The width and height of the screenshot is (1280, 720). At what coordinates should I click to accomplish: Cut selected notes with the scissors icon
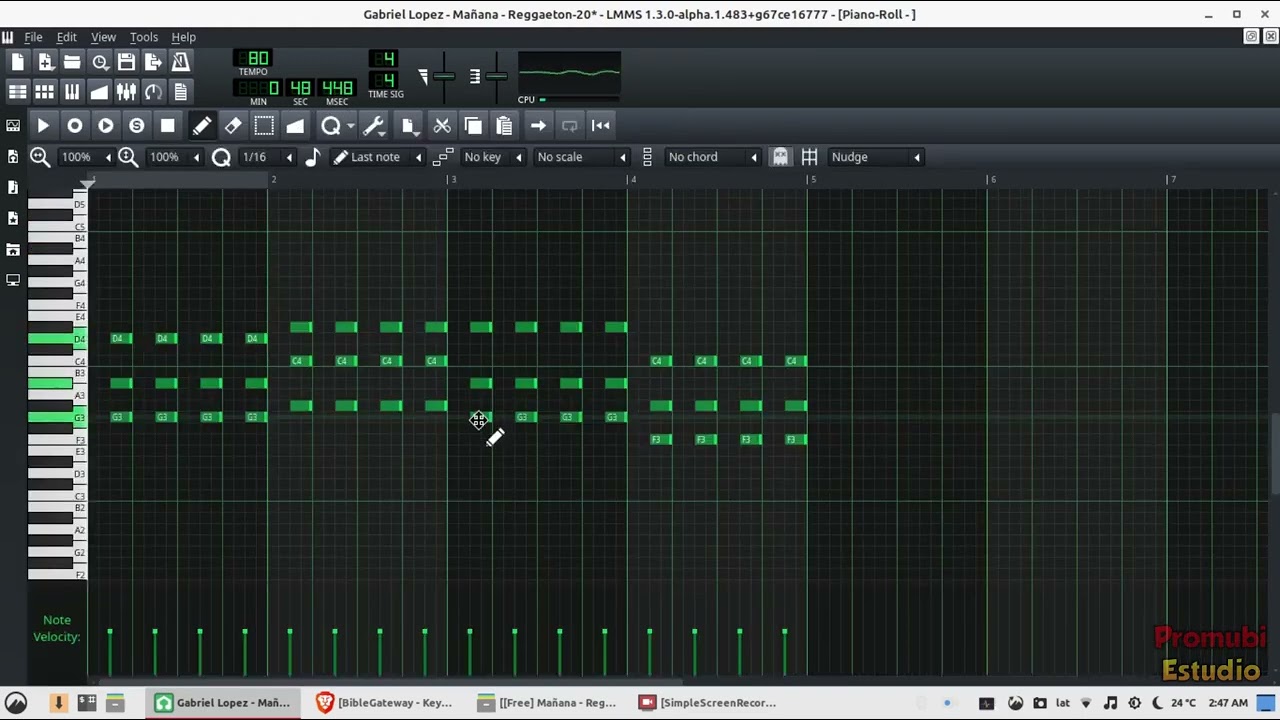[442, 126]
